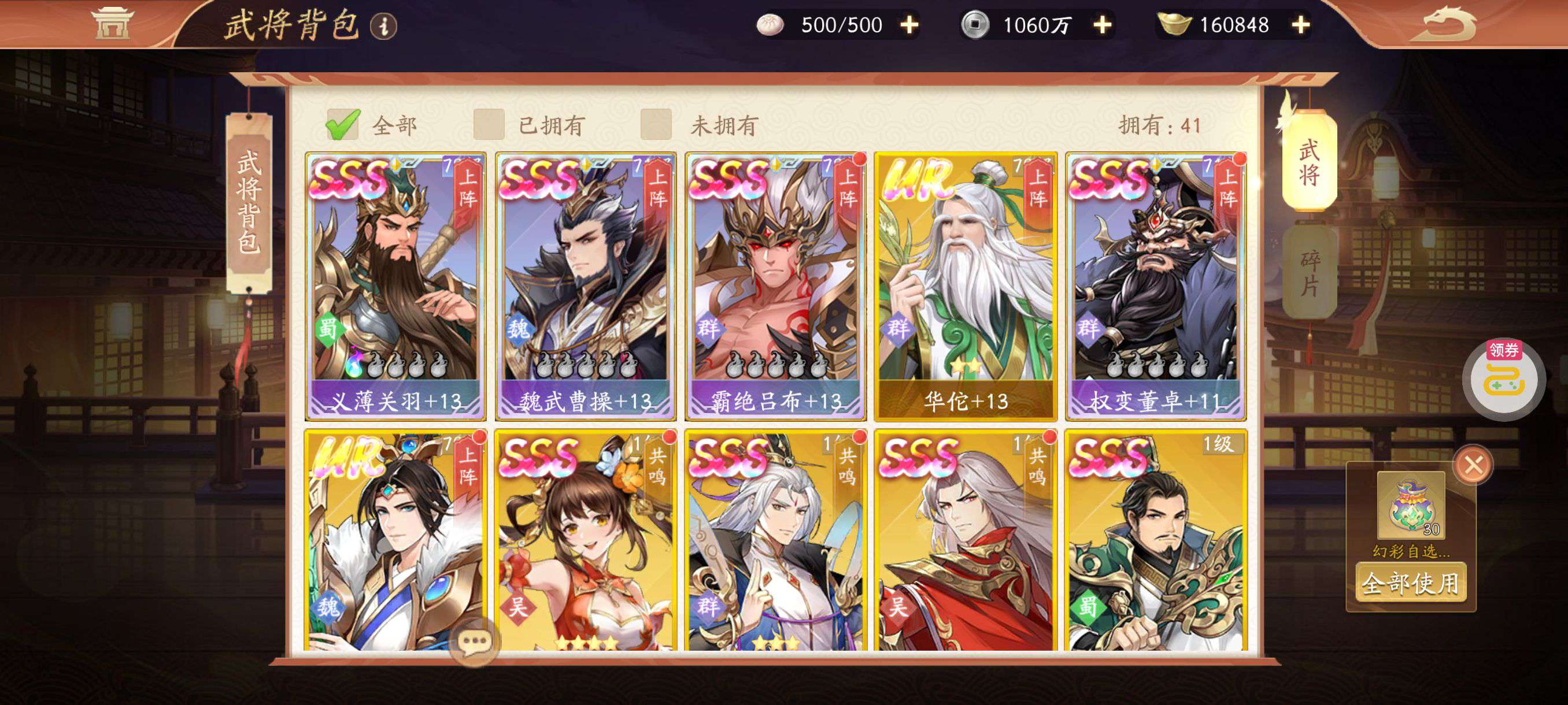Select the 义薄关羽+13 hero card
The image size is (1568, 705).
point(395,287)
